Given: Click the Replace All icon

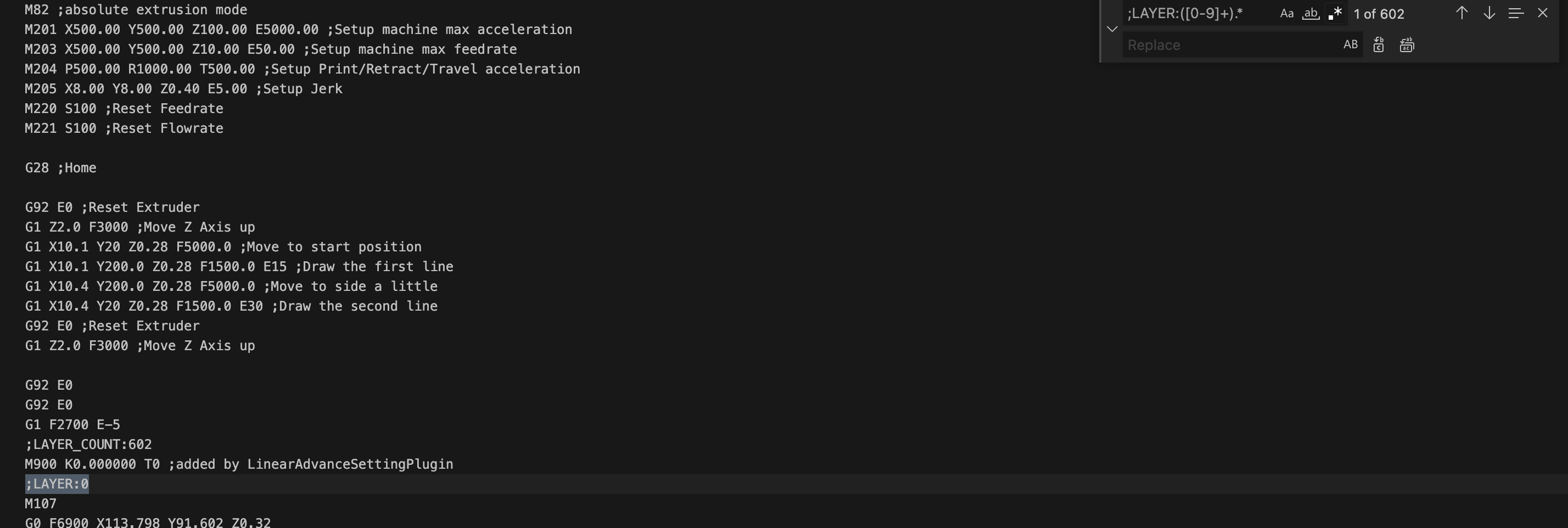Looking at the screenshot, I should 1407,44.
